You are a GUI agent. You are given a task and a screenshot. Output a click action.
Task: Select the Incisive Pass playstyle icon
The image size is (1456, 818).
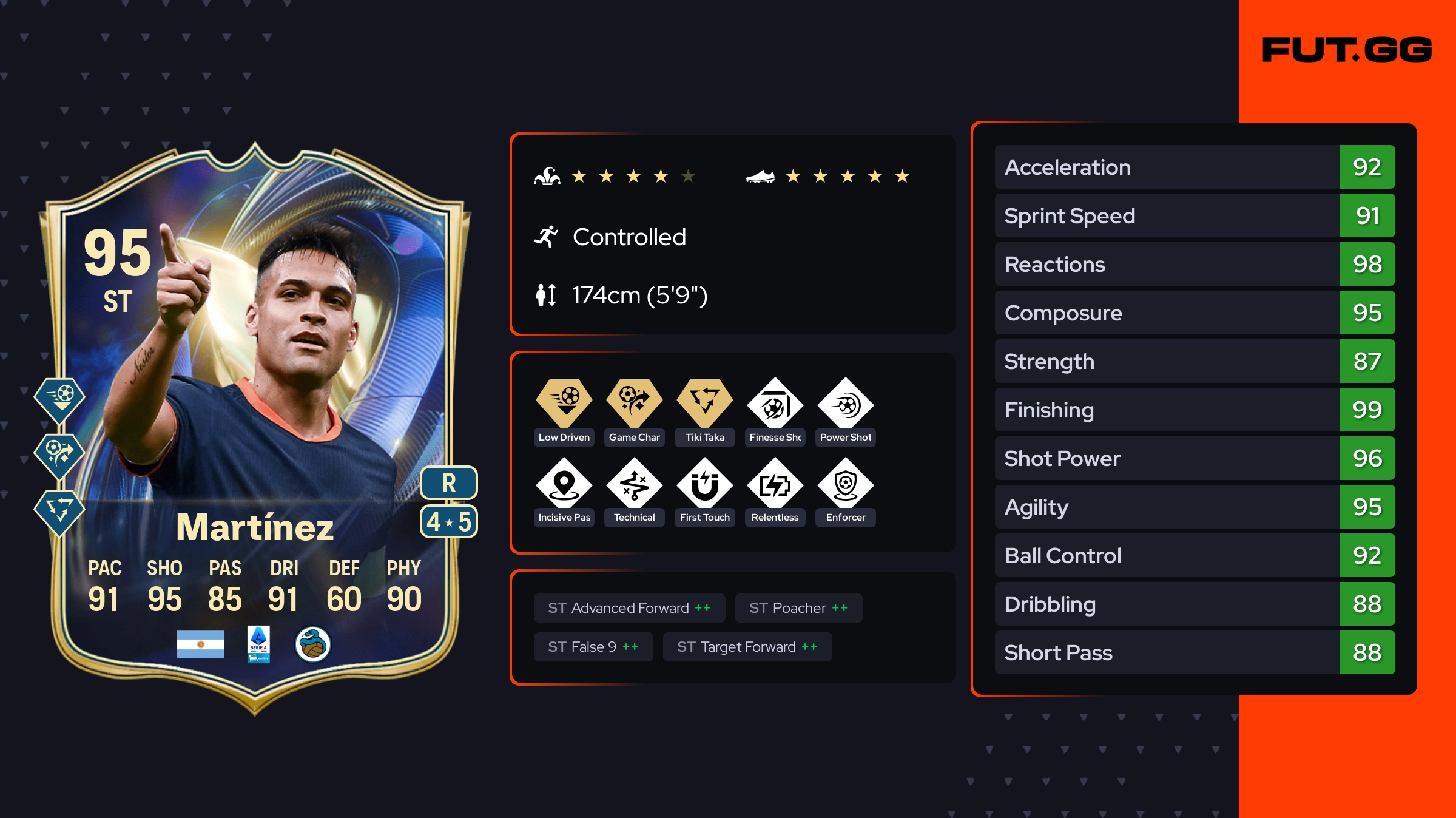pyautogui.click(x=564, y=484)
